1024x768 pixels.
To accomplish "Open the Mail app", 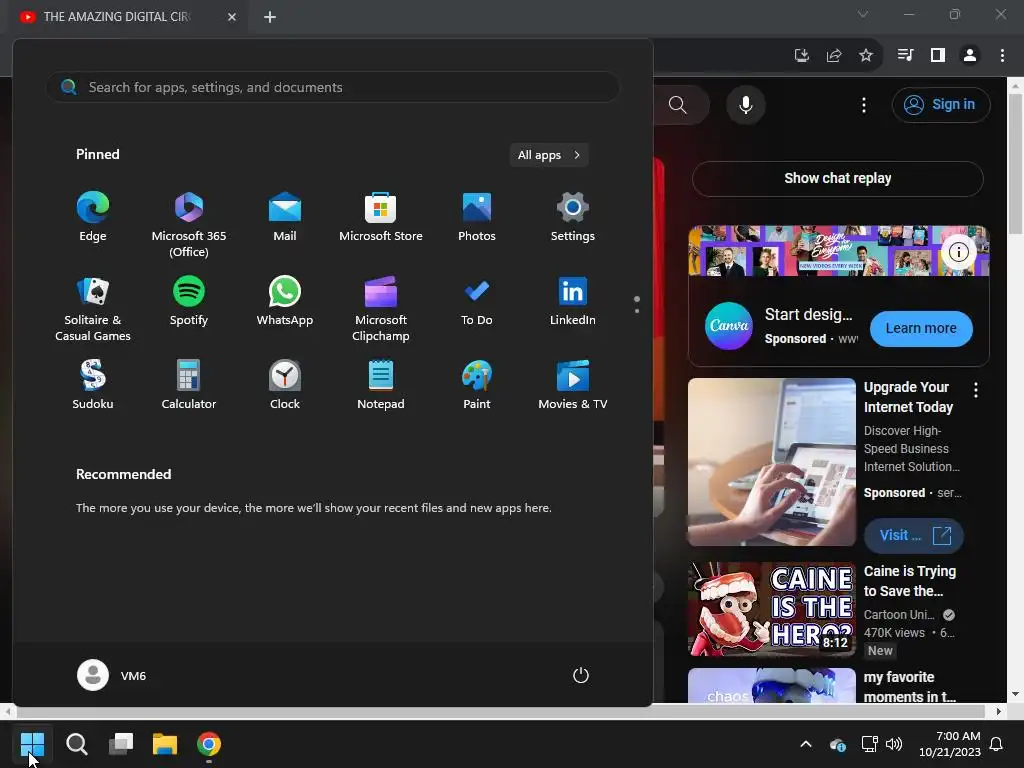I will pos(285,217).
